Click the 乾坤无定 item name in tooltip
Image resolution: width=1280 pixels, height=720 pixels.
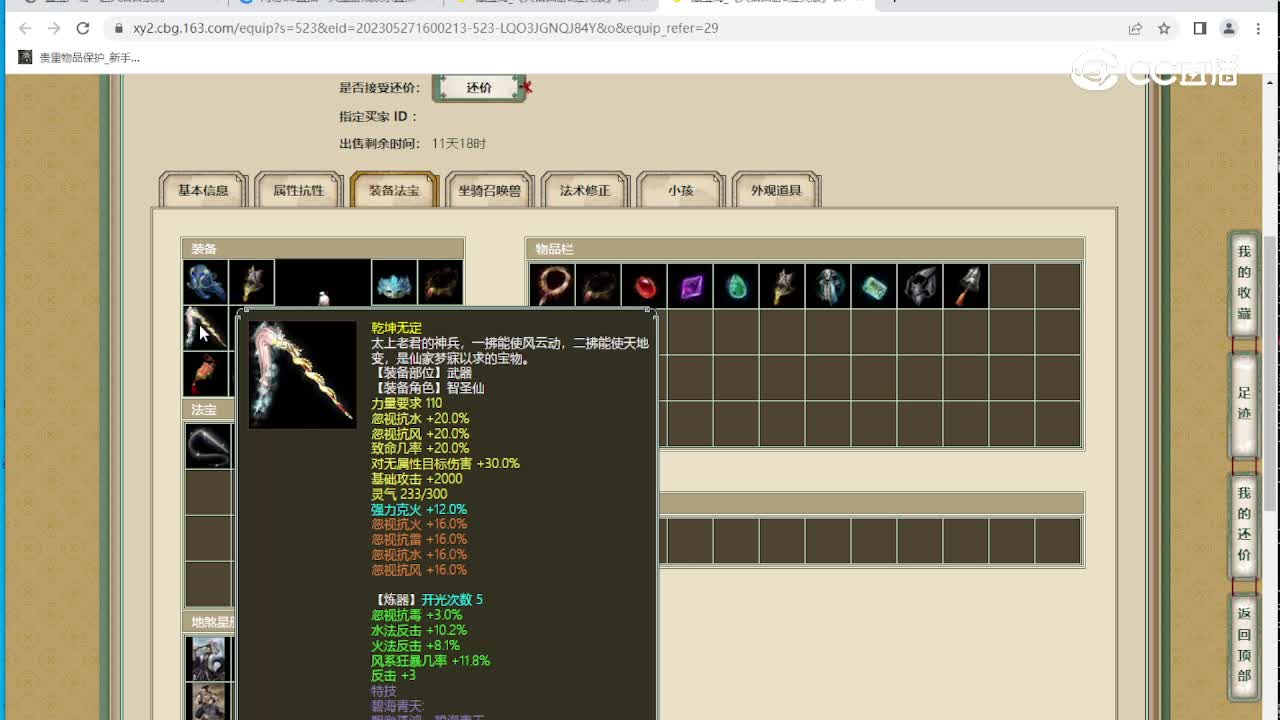pos(397,328)
